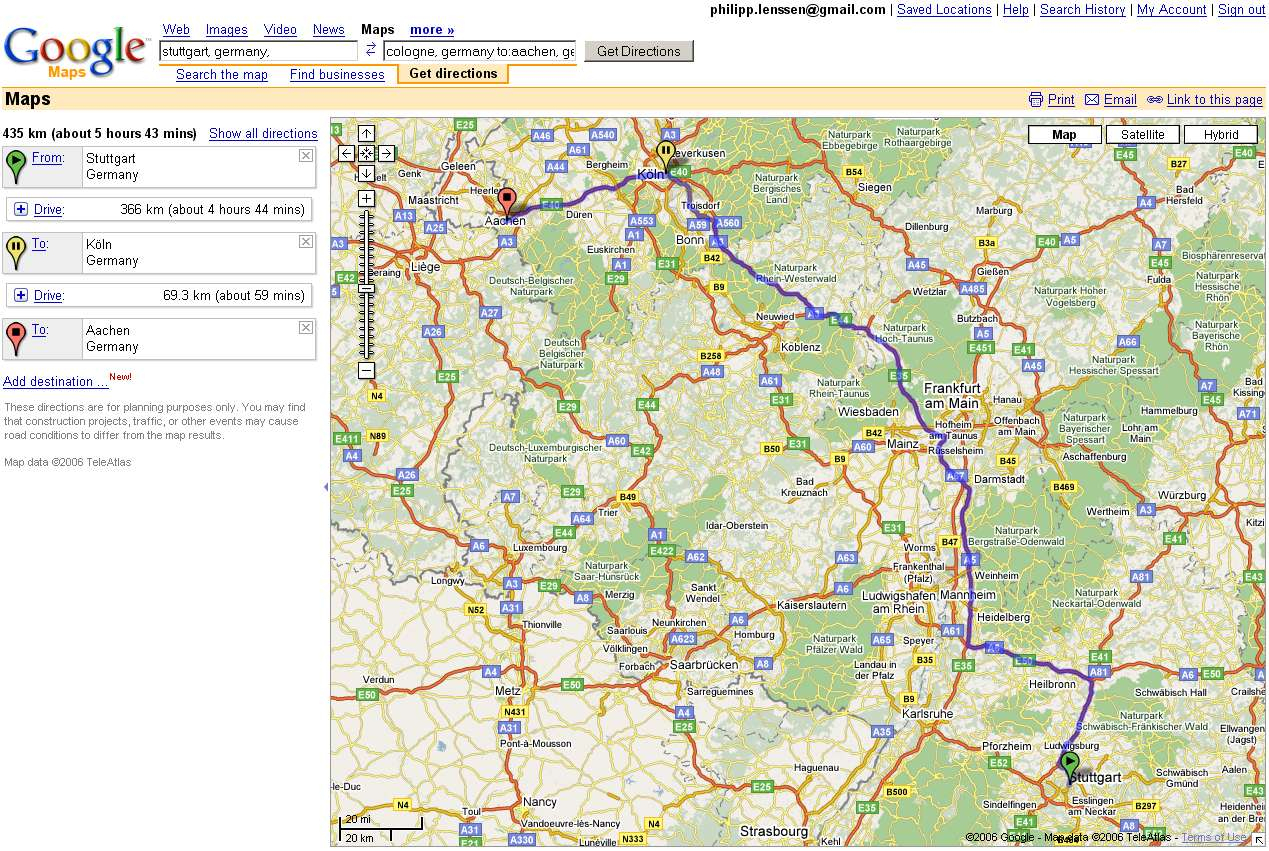Click the green Stuttgart start pin in sidebar
Screen dimensions: 1269x851
pos(16,164)
